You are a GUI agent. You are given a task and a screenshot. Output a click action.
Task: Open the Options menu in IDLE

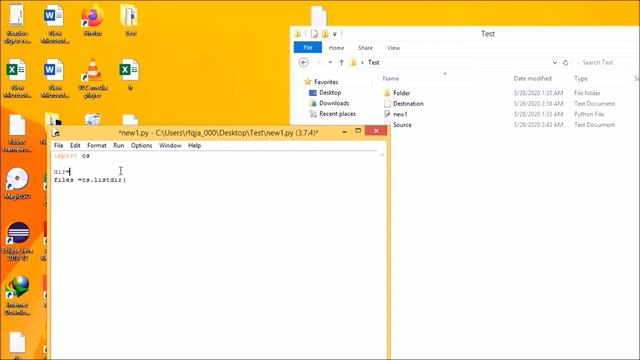141,145
